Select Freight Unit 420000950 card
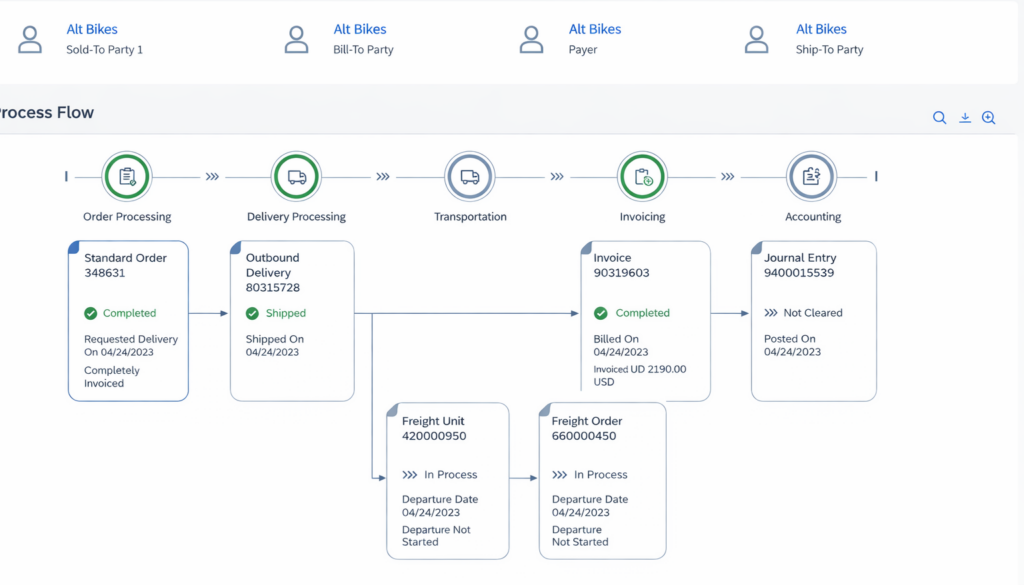Image resolution: width=1024 pixels, height=585 pixels. [448, 480]
